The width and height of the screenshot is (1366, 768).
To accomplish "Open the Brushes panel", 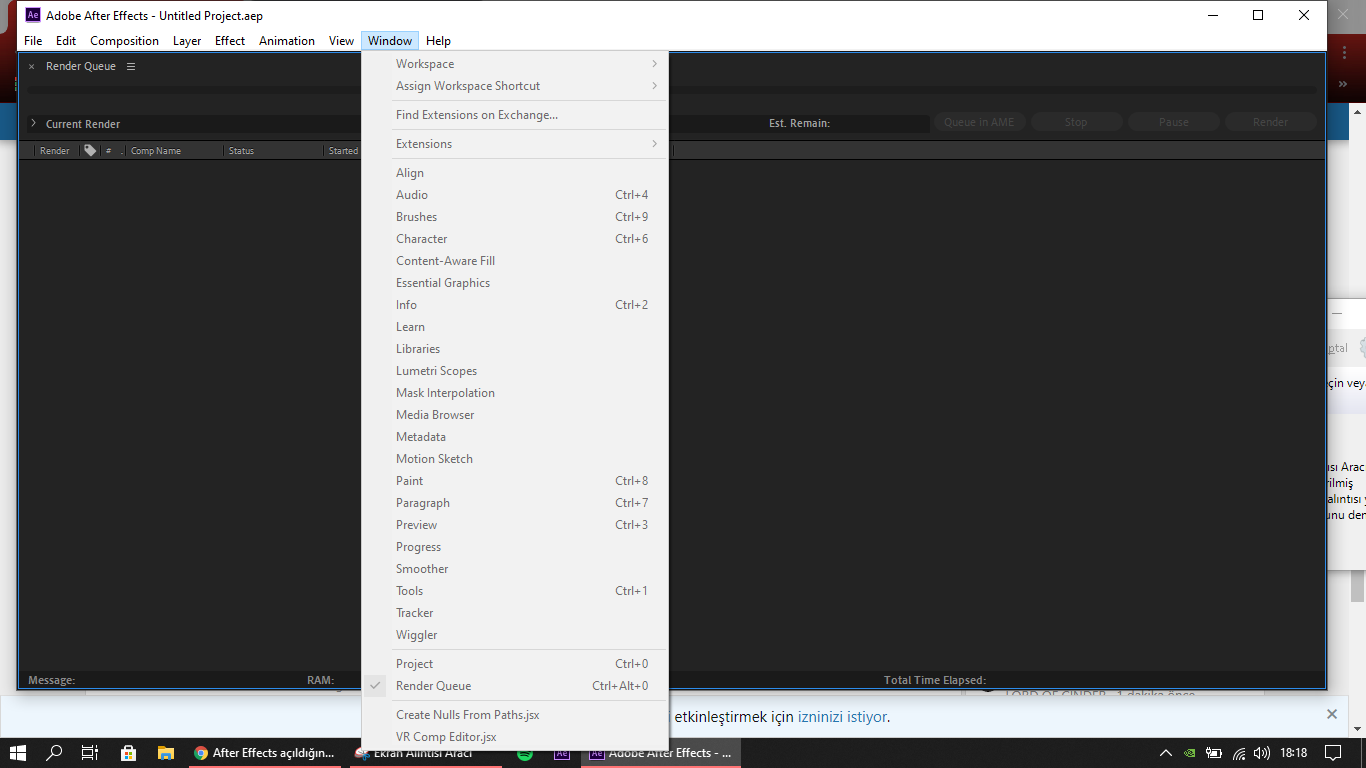I will [515, 217].
